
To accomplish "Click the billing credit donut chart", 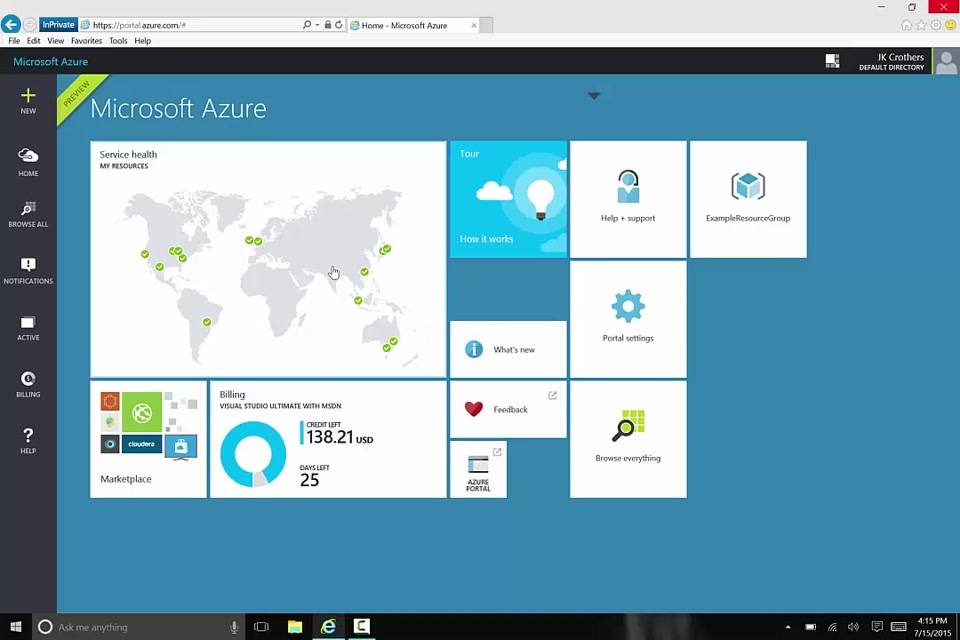I will [253, 454].
